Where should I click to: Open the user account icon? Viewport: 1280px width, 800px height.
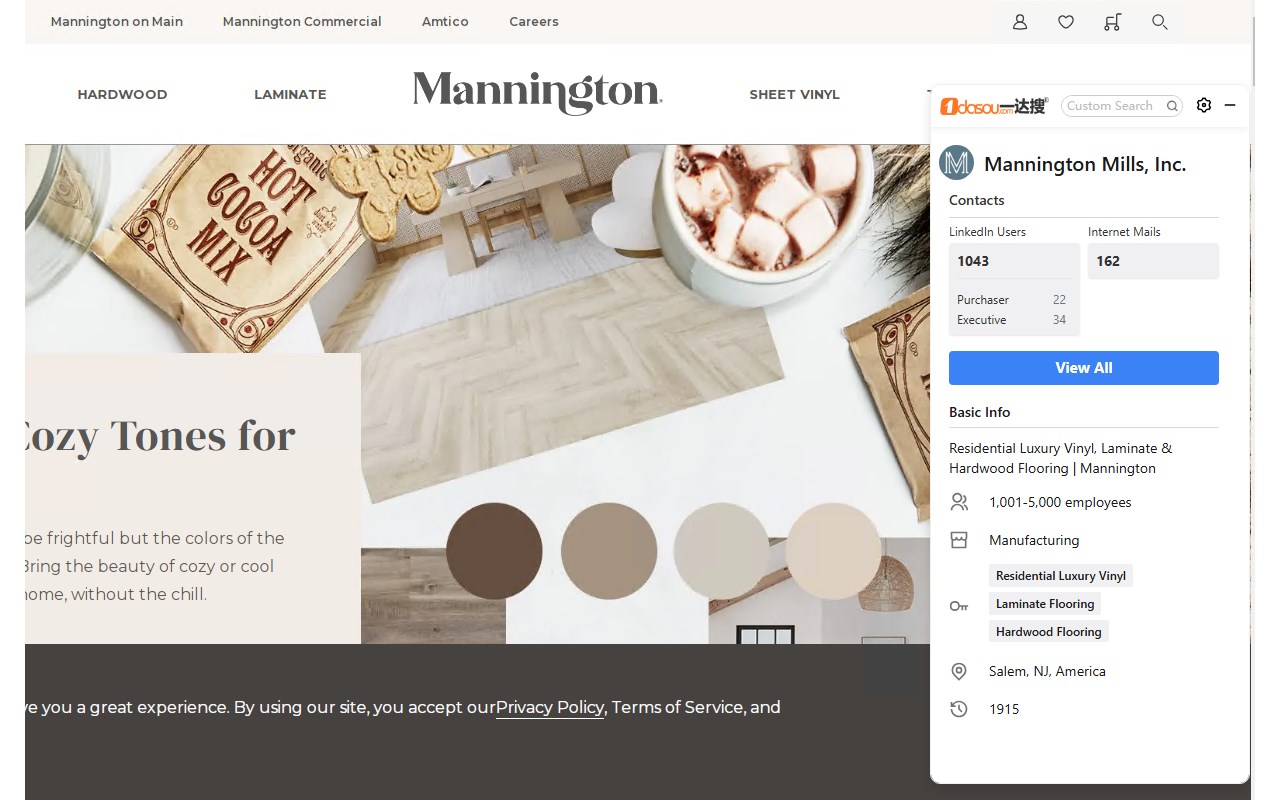pos(1020,22)
